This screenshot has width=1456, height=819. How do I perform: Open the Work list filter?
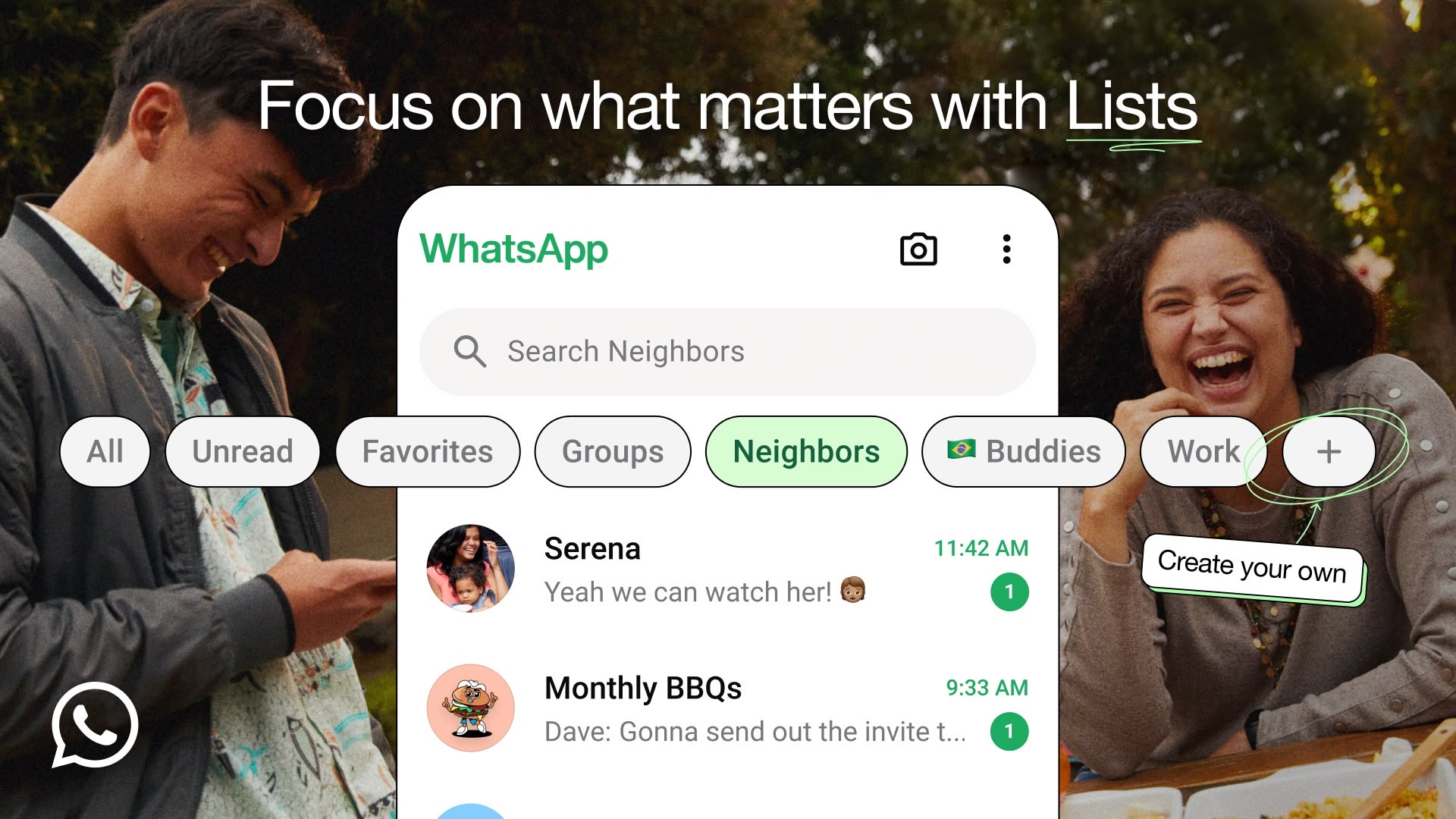point(1204,451)
